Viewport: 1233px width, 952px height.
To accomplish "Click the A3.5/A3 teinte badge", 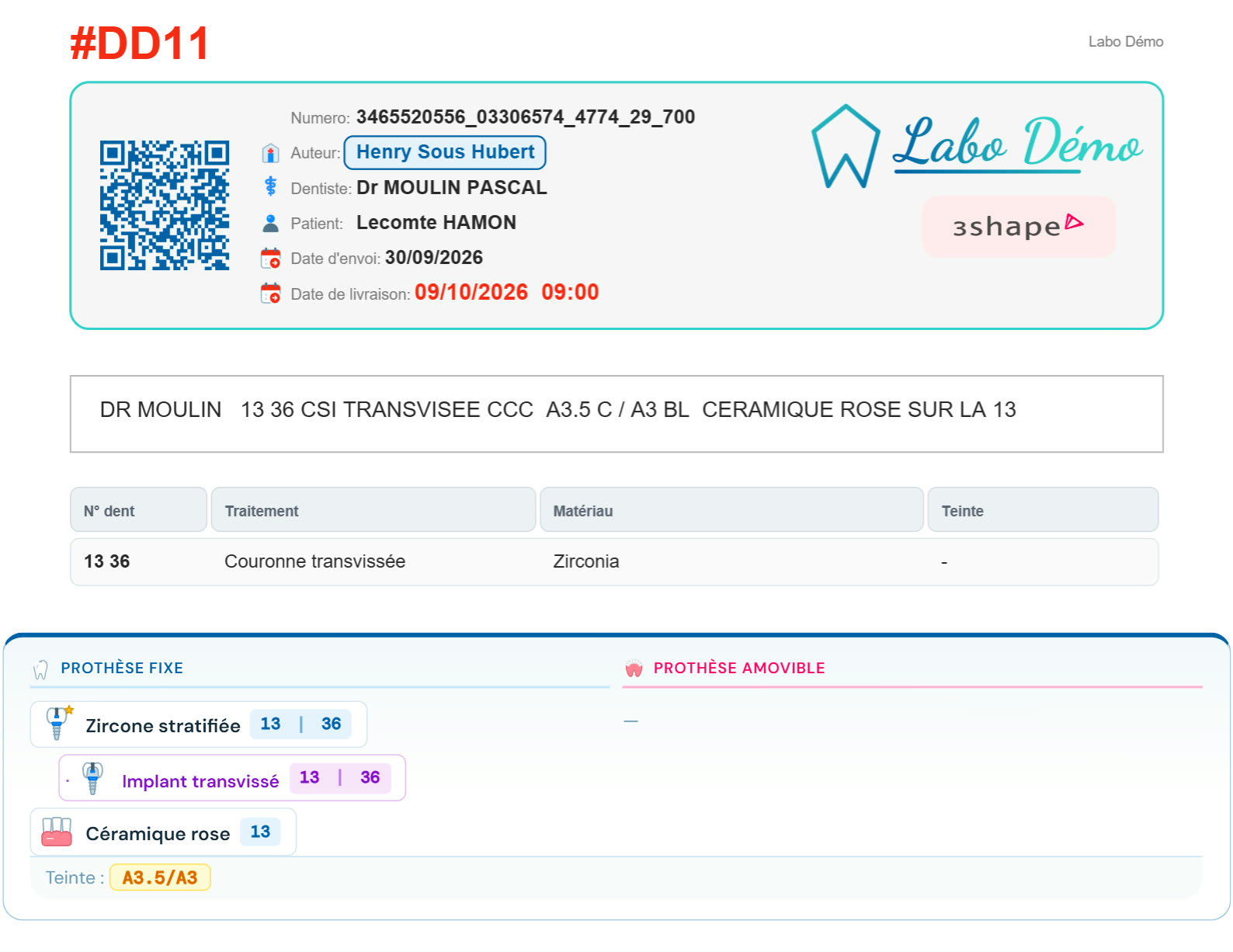I will pyautogui.click(x=160, y=877).
